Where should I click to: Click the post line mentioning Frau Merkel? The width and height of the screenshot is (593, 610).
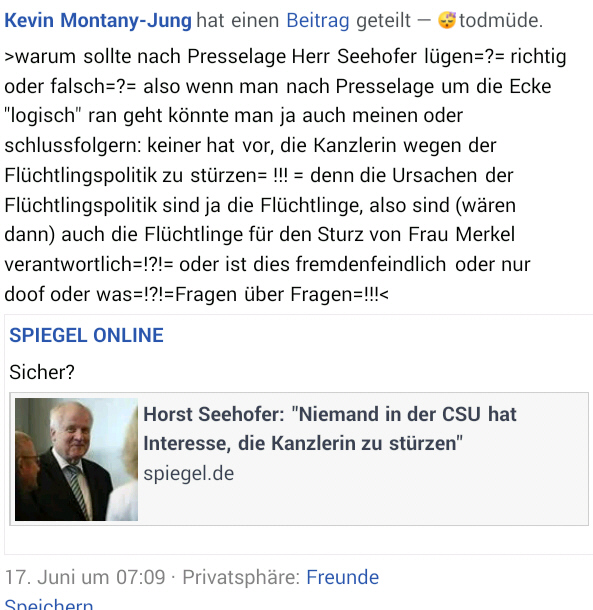(260, 235)
